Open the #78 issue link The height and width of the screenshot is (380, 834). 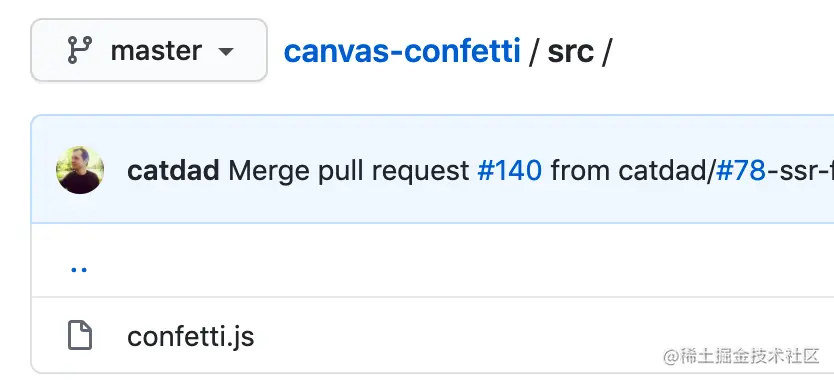point(741,171)
